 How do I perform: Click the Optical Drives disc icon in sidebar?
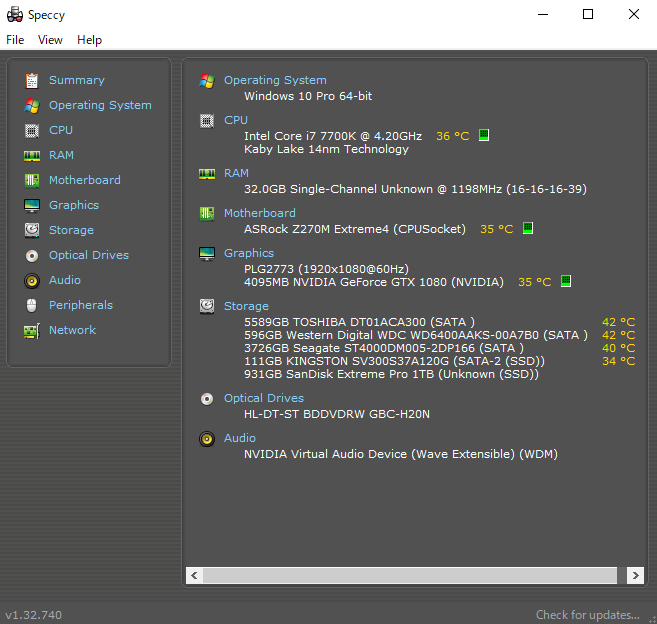32,255
